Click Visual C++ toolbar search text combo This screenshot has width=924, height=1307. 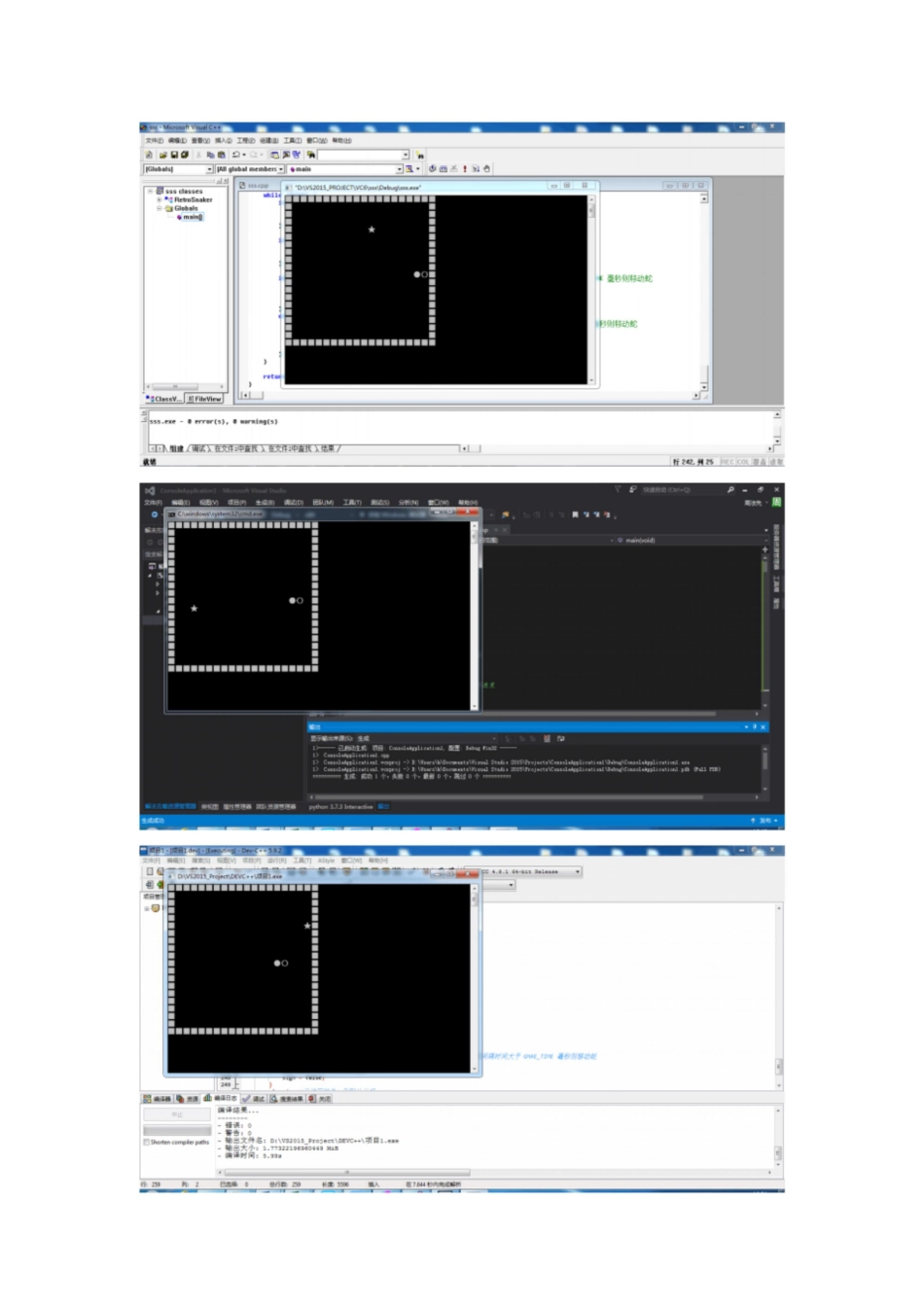click(364, 155)
